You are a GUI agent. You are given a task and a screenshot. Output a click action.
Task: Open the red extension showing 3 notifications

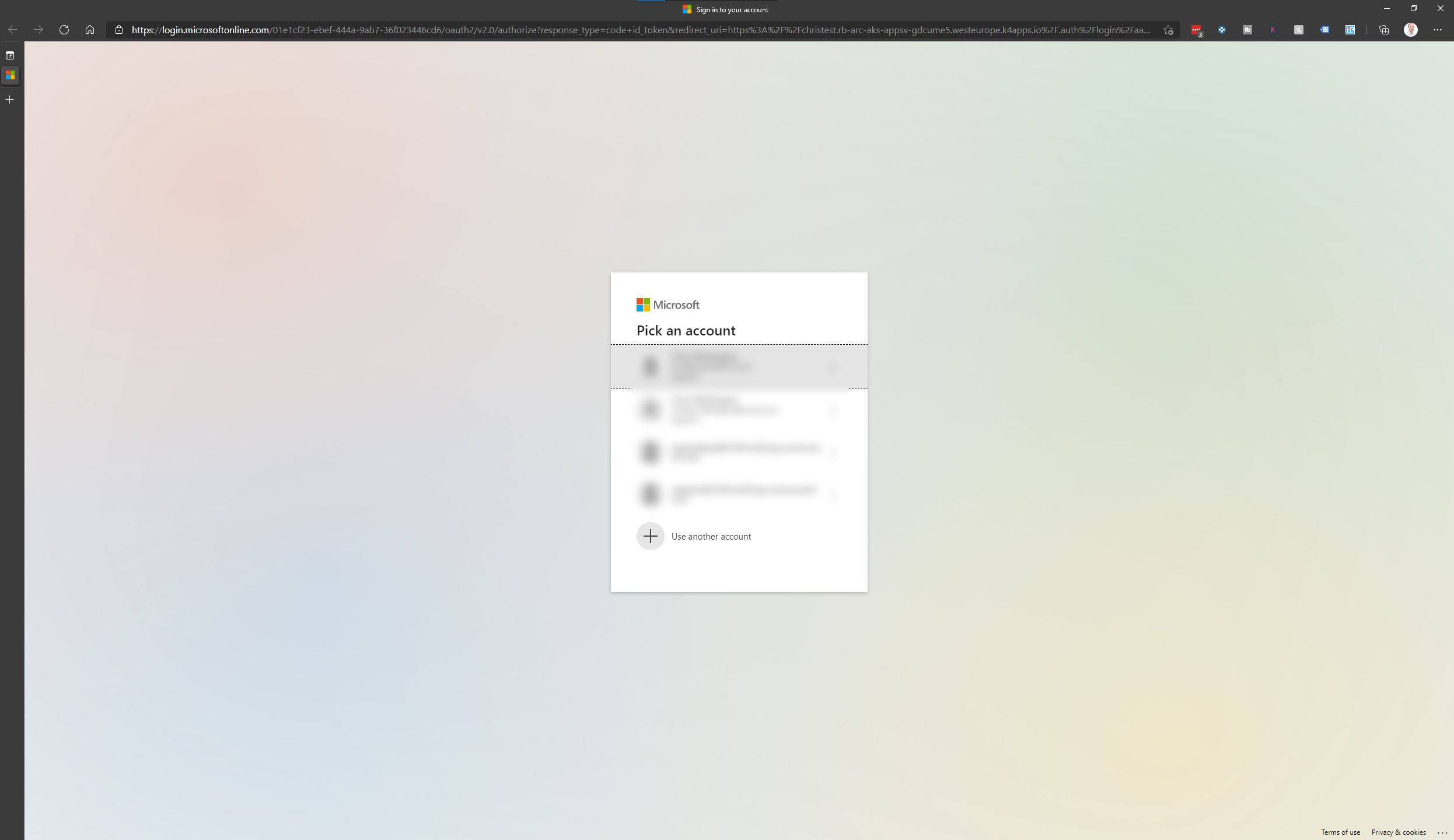1196,30
